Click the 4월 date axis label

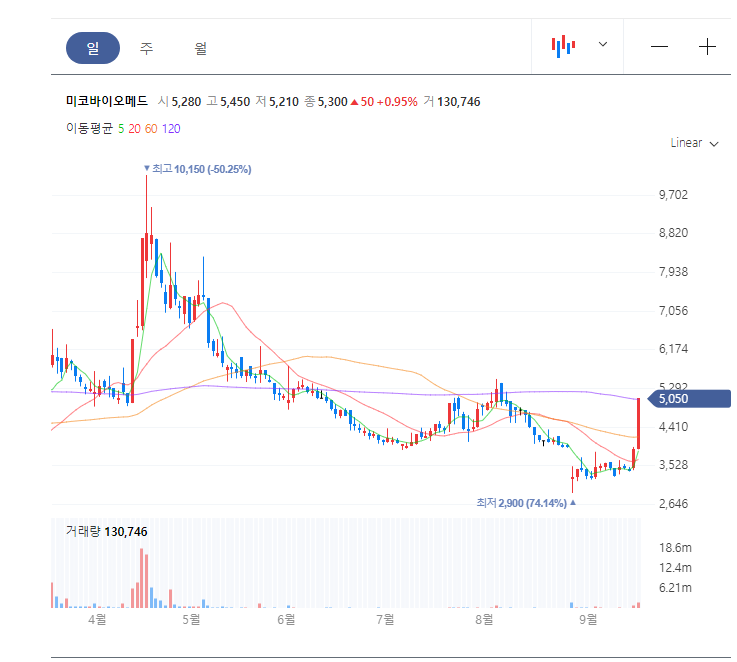coord(97,619)
